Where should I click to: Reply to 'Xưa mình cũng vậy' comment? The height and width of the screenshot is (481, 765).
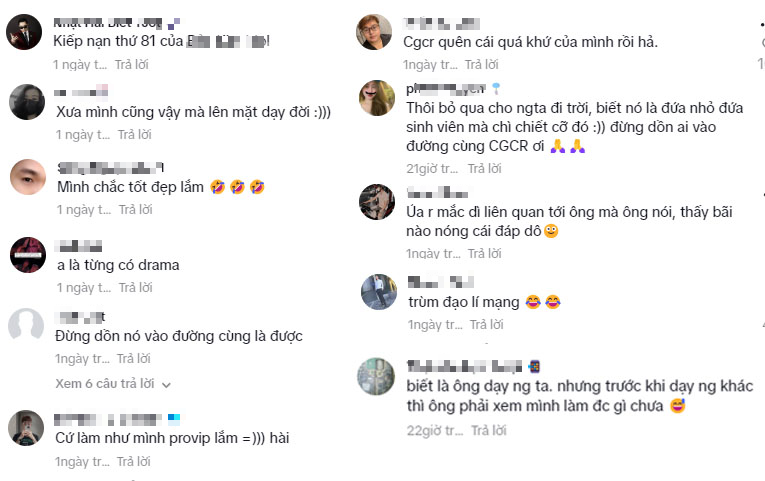pos(135,135)
